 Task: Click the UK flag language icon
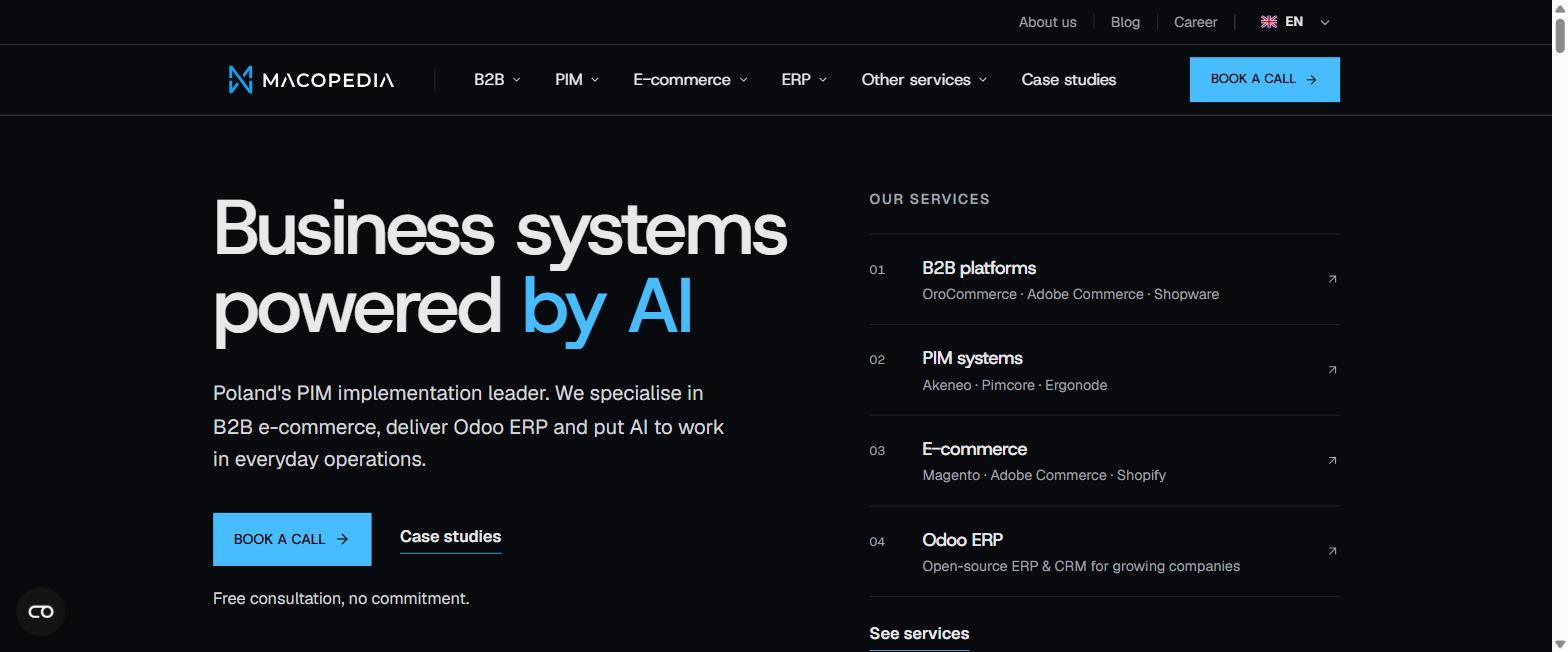click(1269, 22)
